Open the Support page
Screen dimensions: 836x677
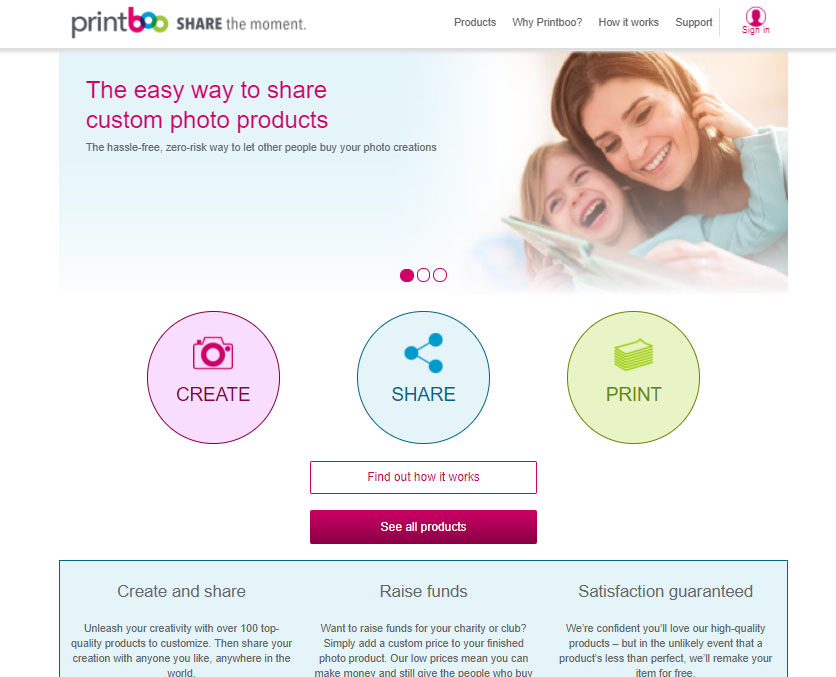pos(694,22)
